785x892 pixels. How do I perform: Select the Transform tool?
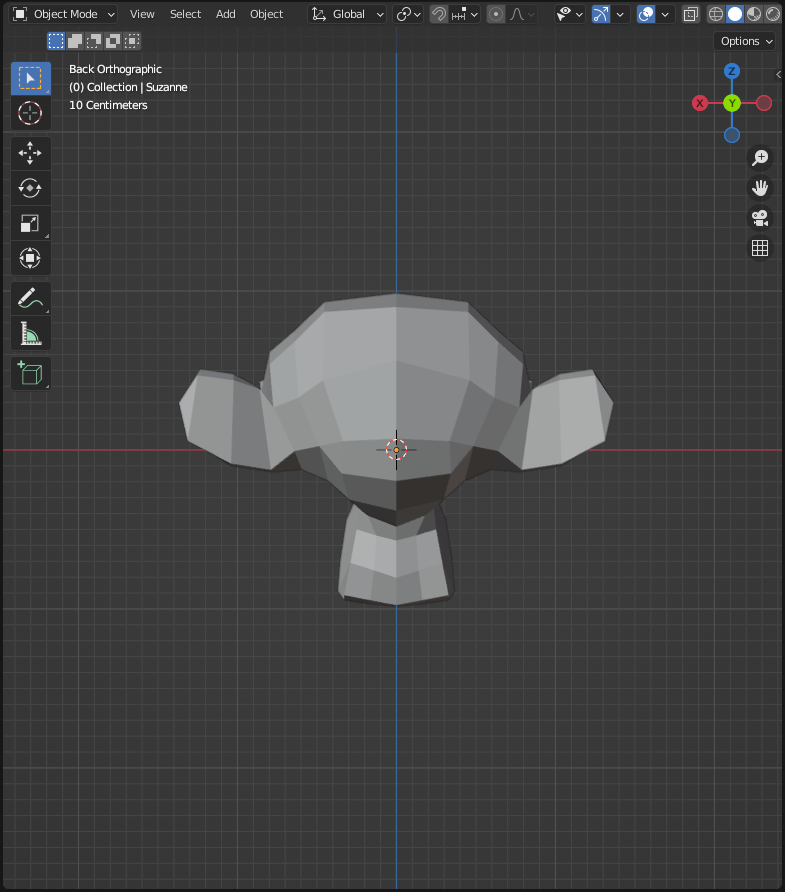pos(31,258)
